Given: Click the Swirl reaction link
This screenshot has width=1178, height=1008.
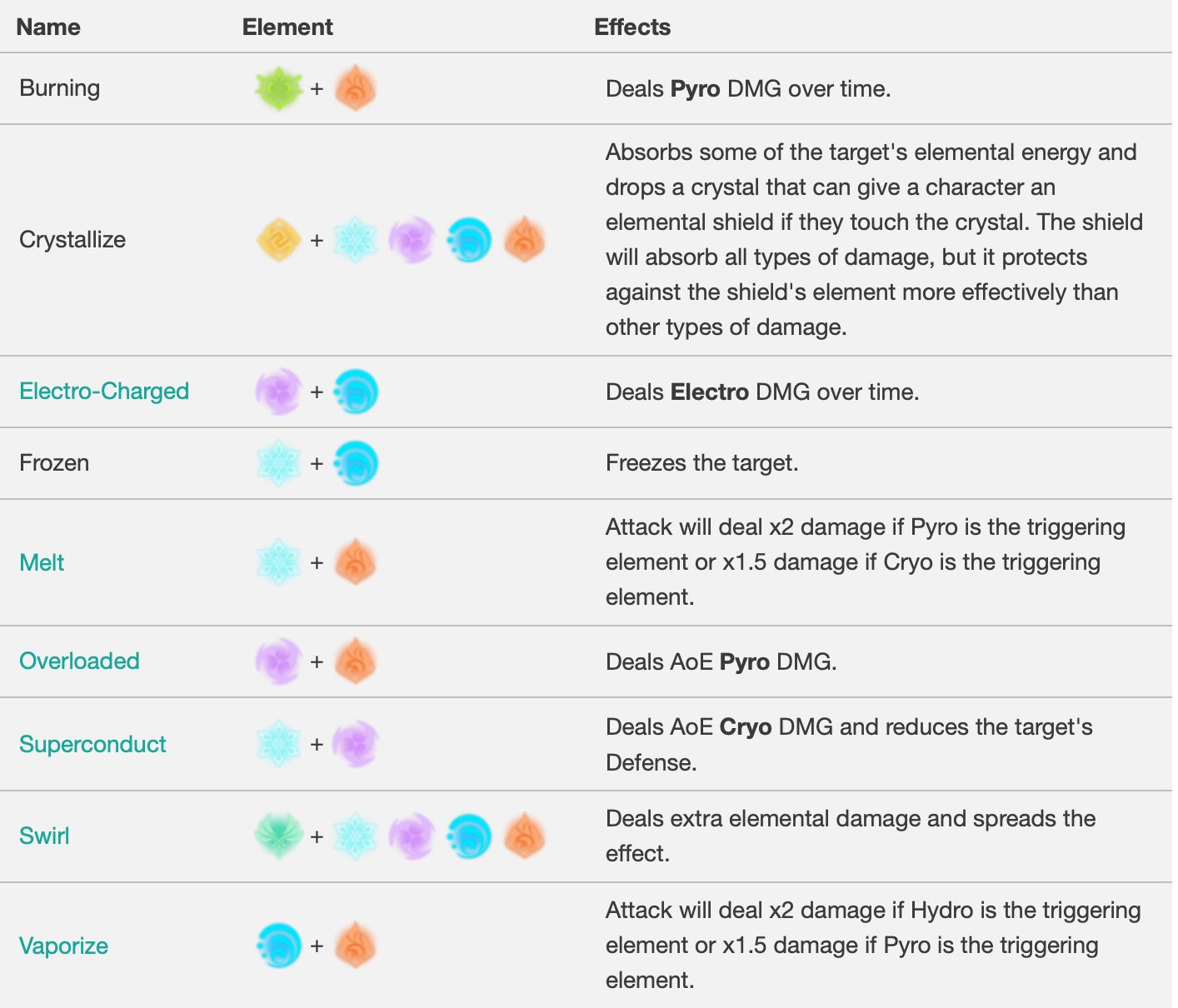Looking at the screenshot, I should (44, 836).
